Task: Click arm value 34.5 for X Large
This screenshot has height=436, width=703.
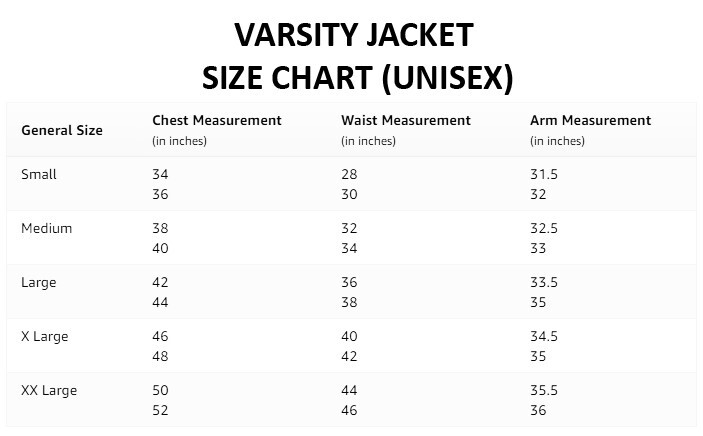Action: (x=544, y=336)
